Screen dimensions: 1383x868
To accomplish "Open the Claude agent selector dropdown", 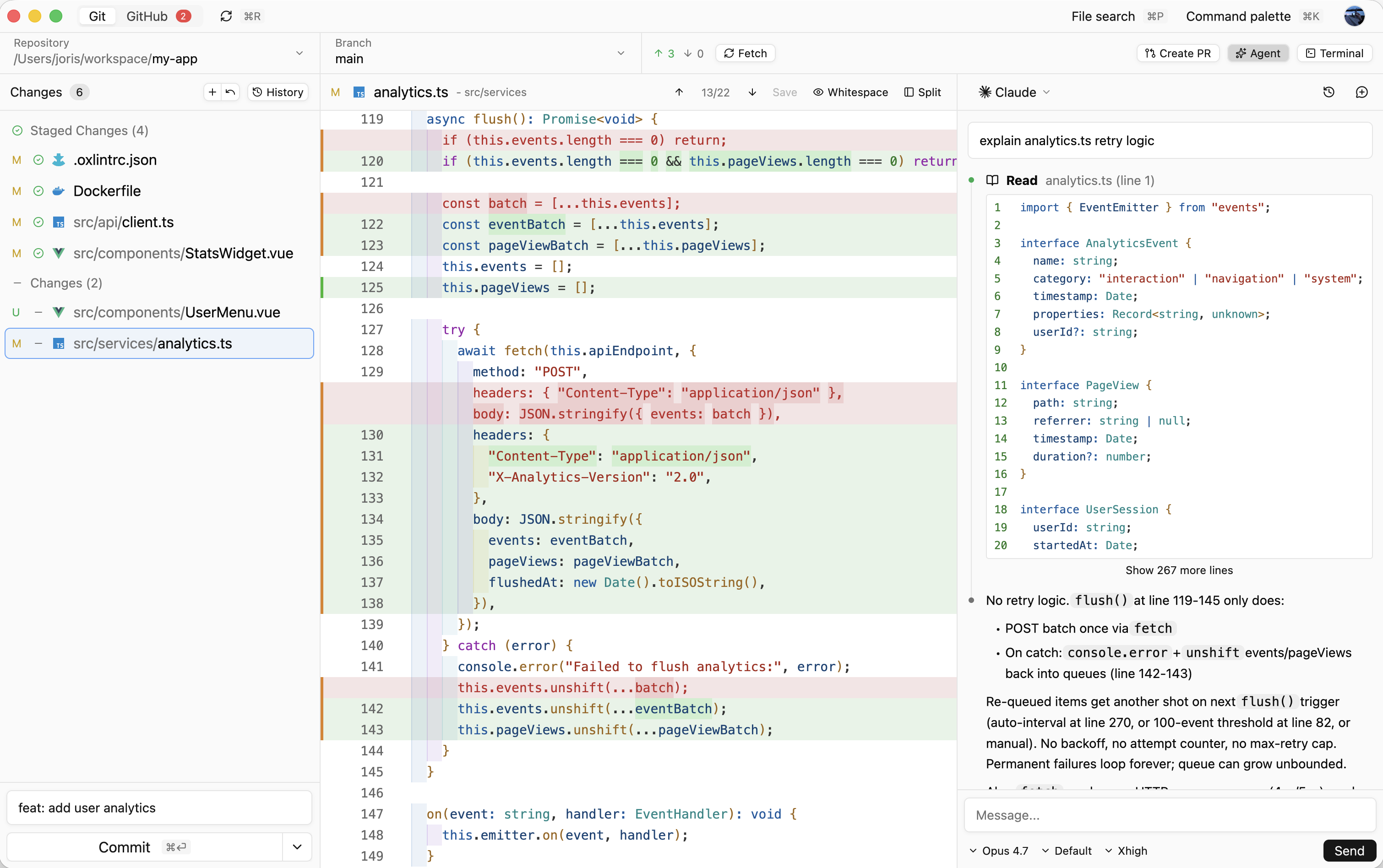I will tap(1015, 92).
